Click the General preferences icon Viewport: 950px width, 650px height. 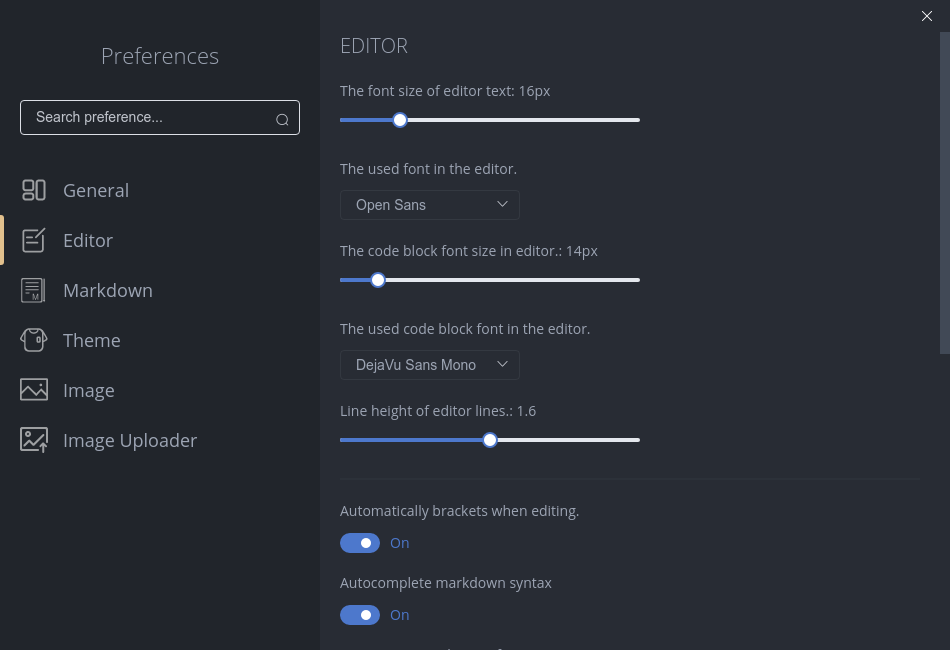pyautogui.click(x=34, y=190)
